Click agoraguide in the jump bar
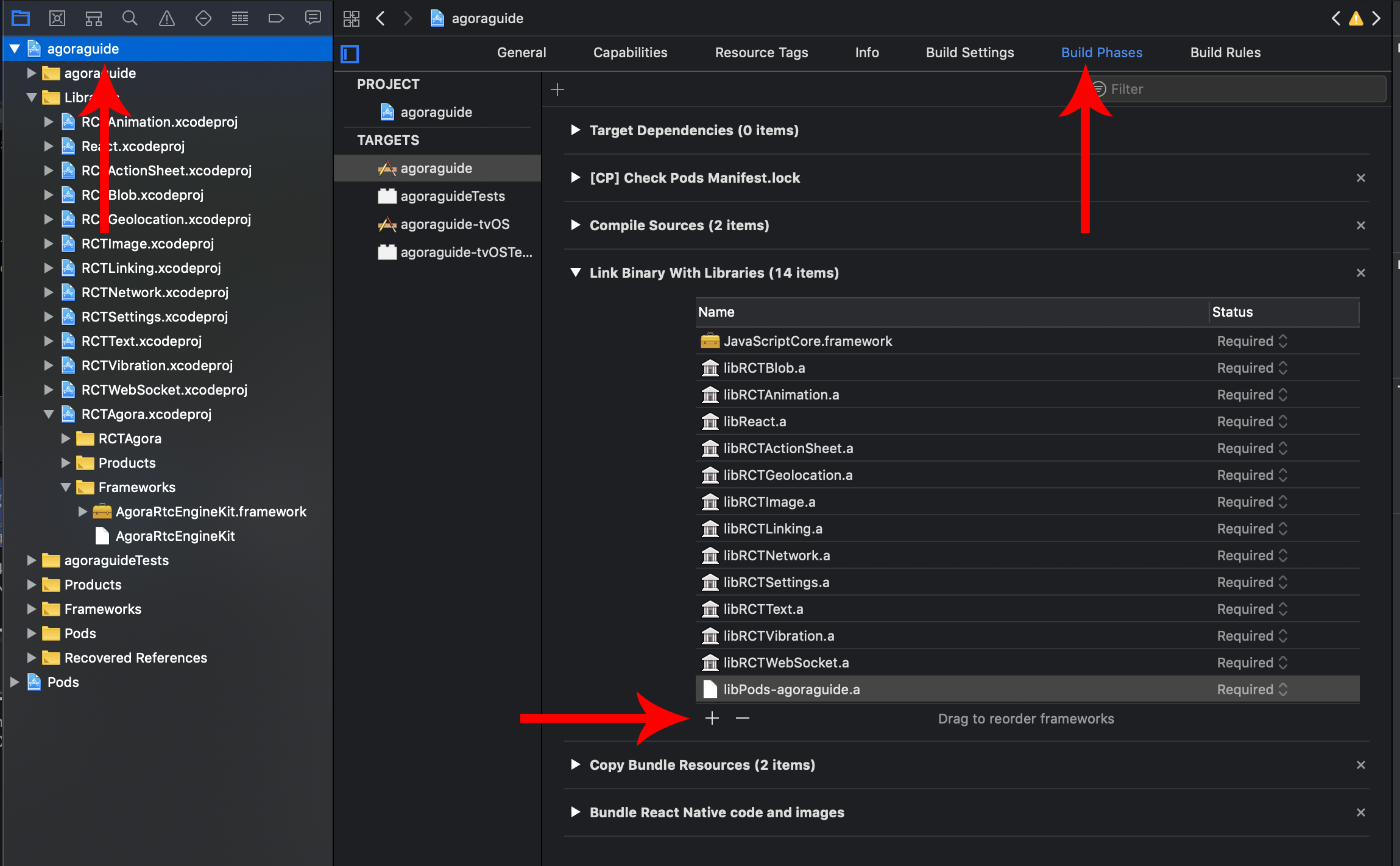 tap(487, 18)
